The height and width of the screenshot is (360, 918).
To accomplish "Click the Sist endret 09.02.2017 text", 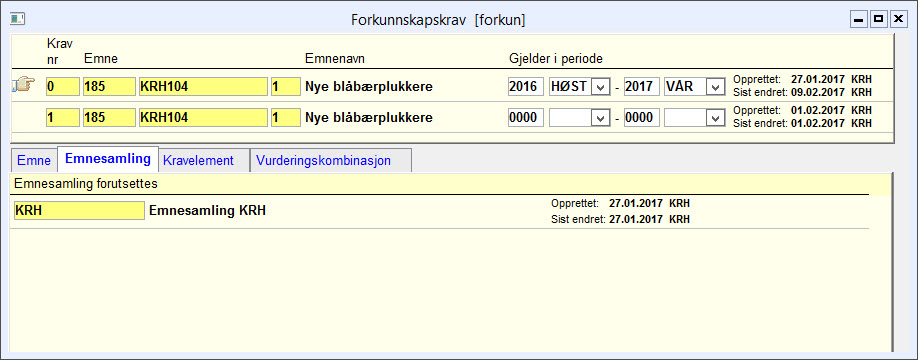I will [x=802, y=92].
